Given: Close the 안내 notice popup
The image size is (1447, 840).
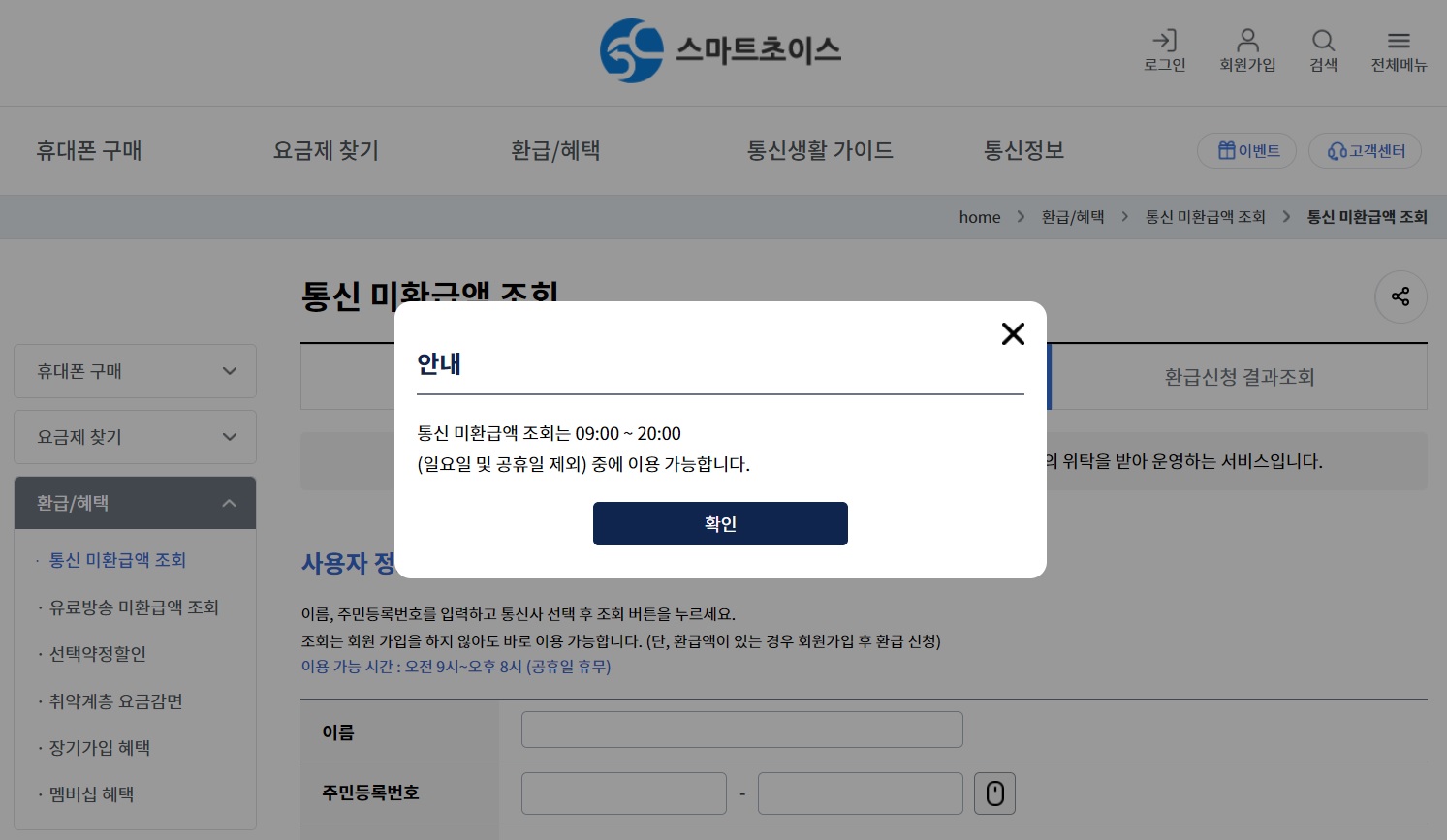Looking at the screenshot, I should click(x=1013, y=333).
